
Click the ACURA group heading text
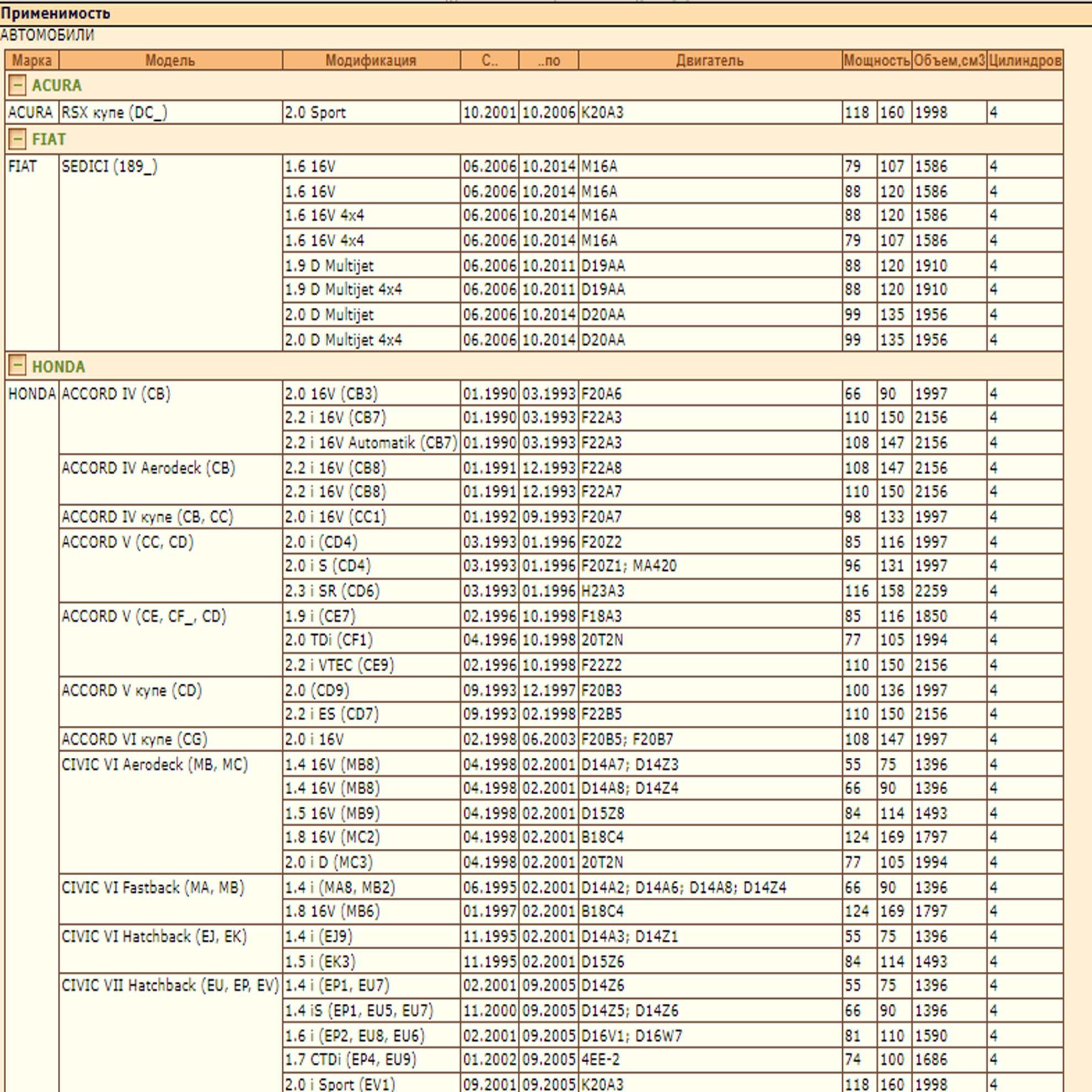tap(56, 85)
